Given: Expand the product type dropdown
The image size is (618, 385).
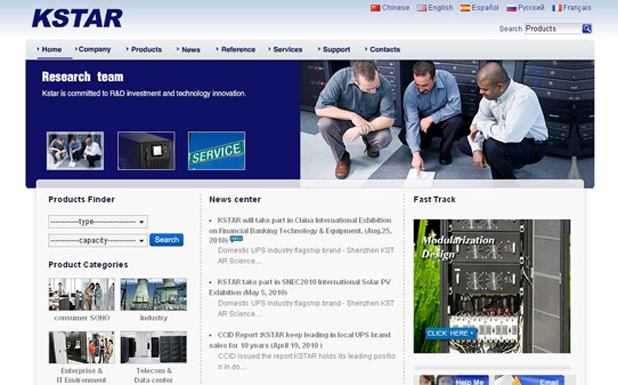Looking at the screenshot, I should click(98, 221).
